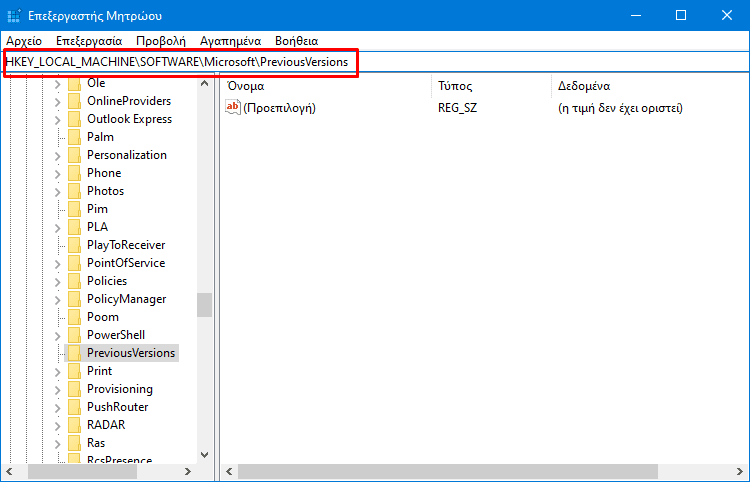Expand the PushRouter key
750x482 pixels.
coord(57,408)
